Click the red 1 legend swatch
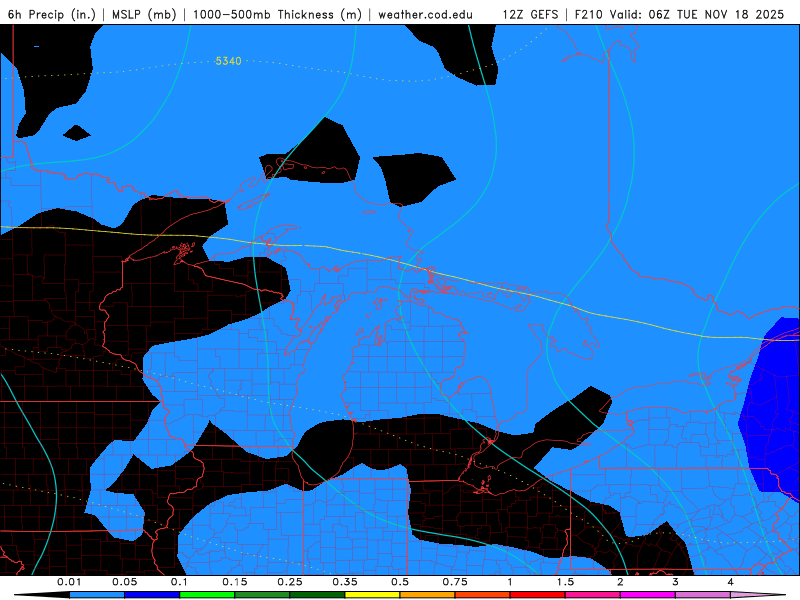Viewport: 800px width, 600px height. coord(538,595)
